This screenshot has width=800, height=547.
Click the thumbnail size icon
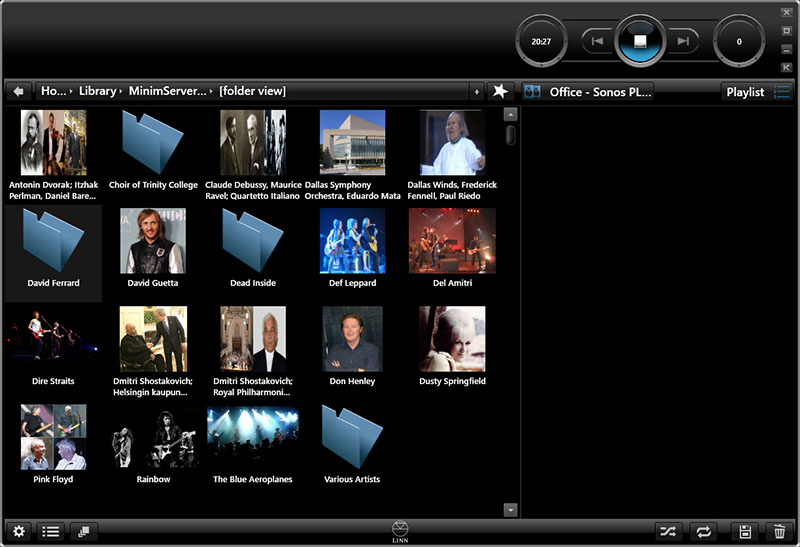84,532
